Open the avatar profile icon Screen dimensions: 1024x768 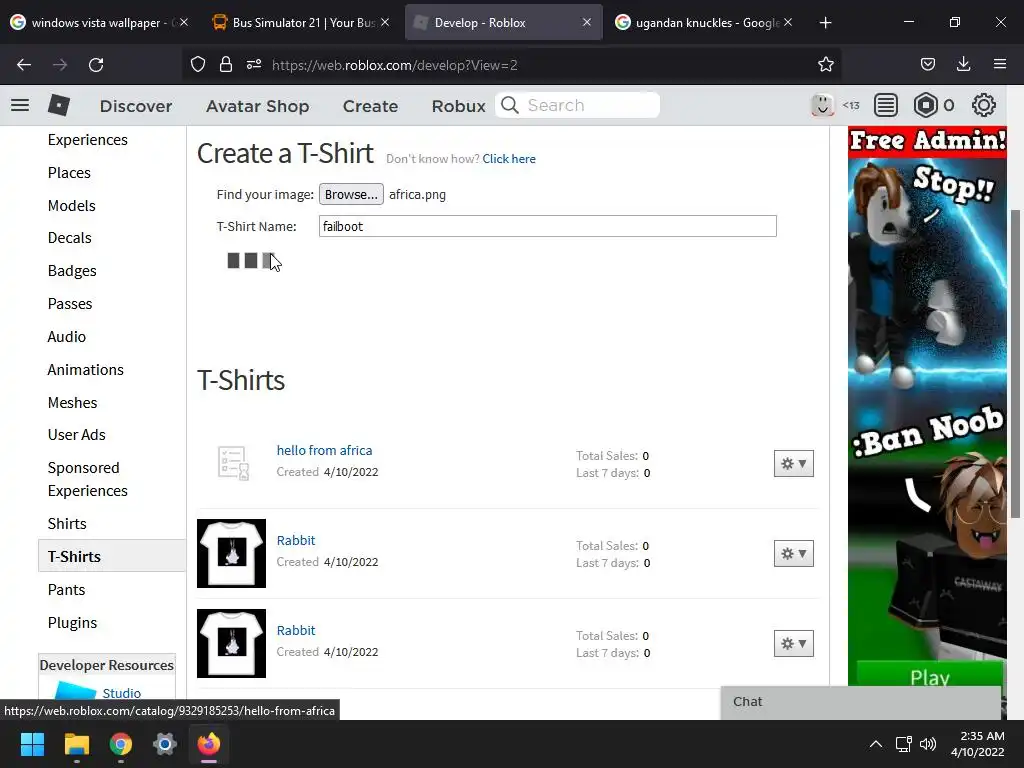(x=822, y=105)
